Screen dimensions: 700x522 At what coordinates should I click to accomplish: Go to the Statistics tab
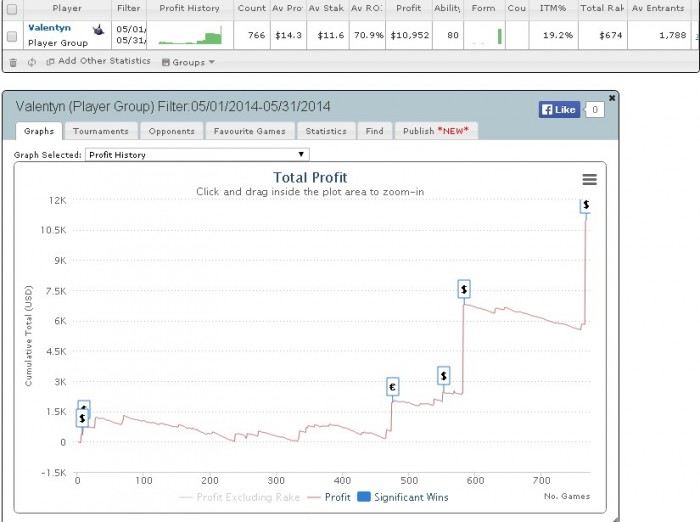click(326, 131)
